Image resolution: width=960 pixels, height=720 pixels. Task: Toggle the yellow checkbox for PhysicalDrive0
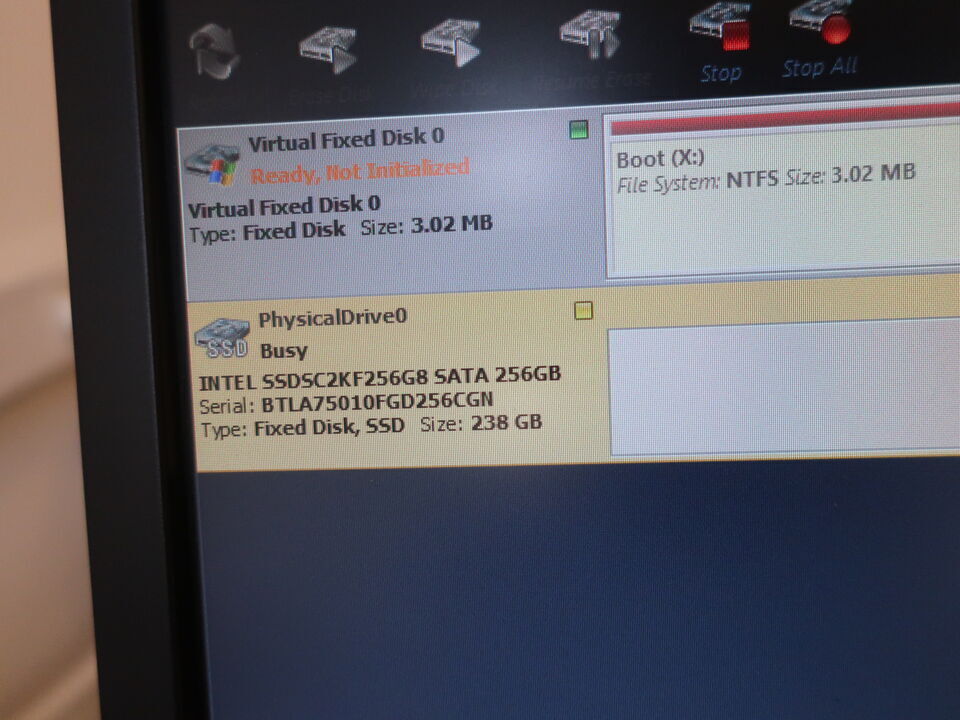584,311
